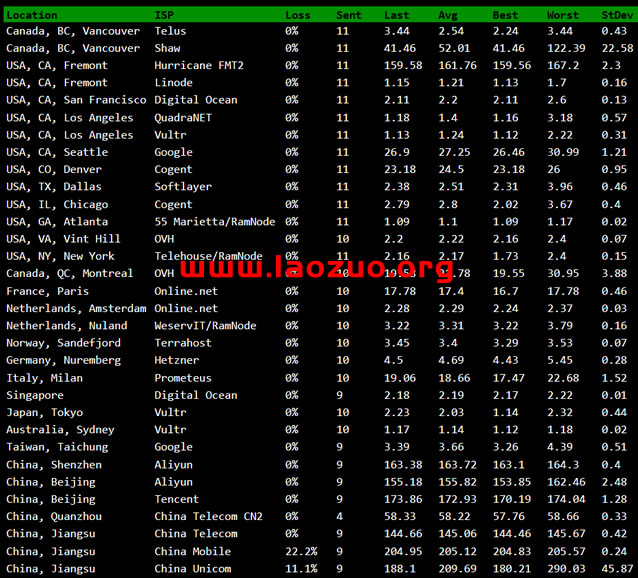Click the Sent column header
The width and height of the screenshot is (638, 578).
[349, 15]
